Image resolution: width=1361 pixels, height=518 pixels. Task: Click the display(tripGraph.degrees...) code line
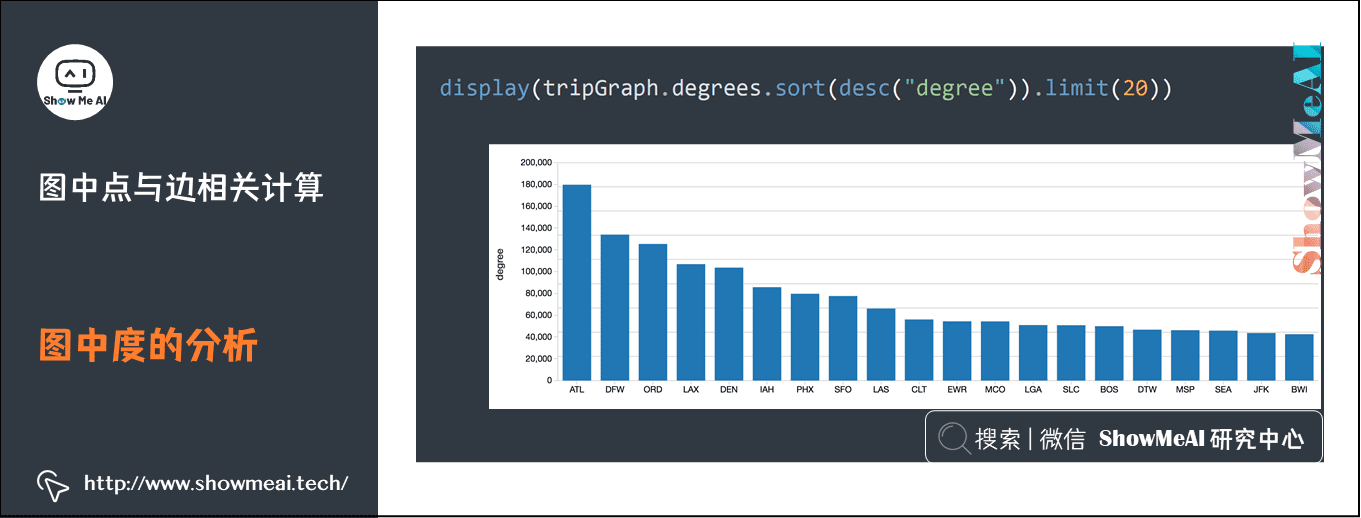tap(805, 88)
